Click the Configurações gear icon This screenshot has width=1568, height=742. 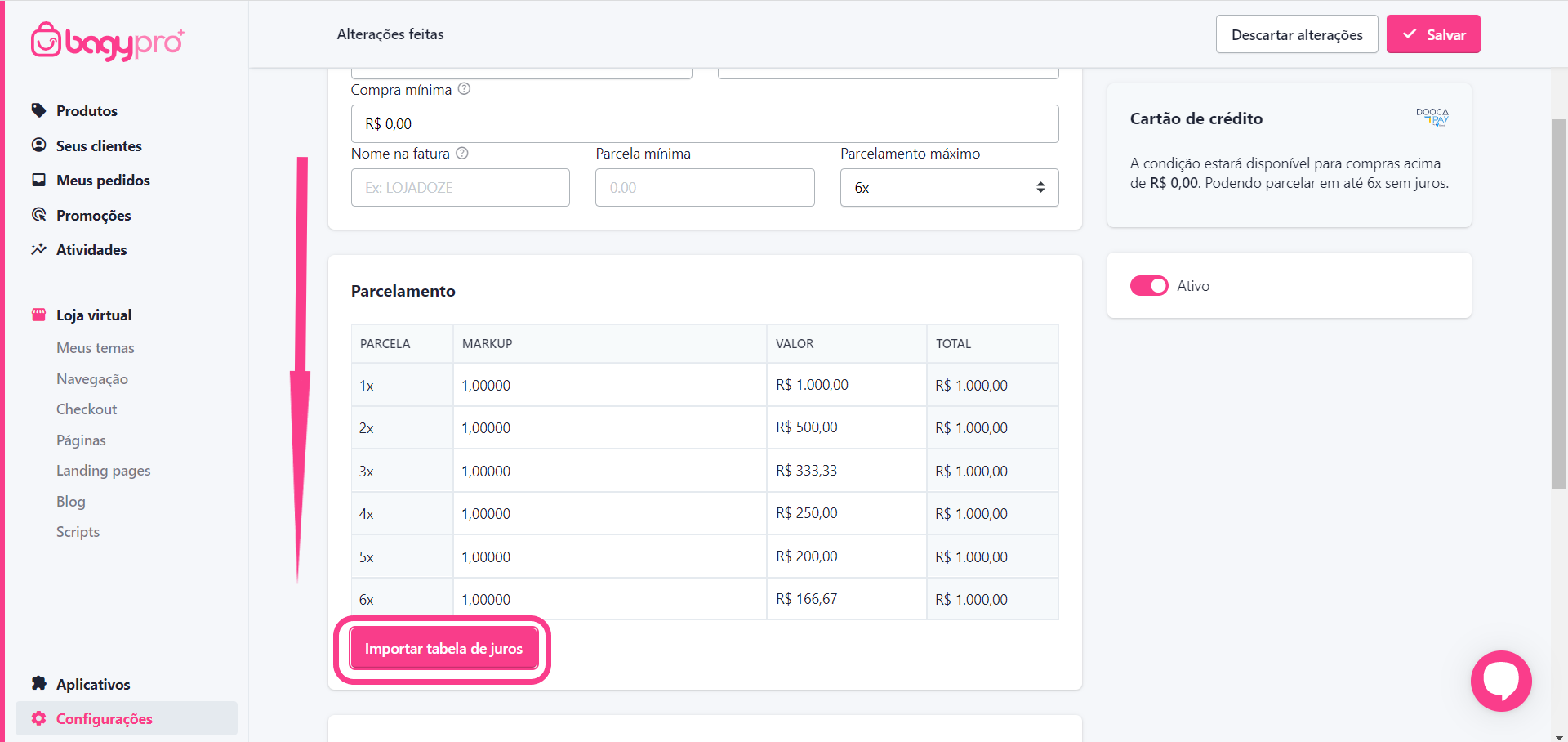click(x=38, y=718)
